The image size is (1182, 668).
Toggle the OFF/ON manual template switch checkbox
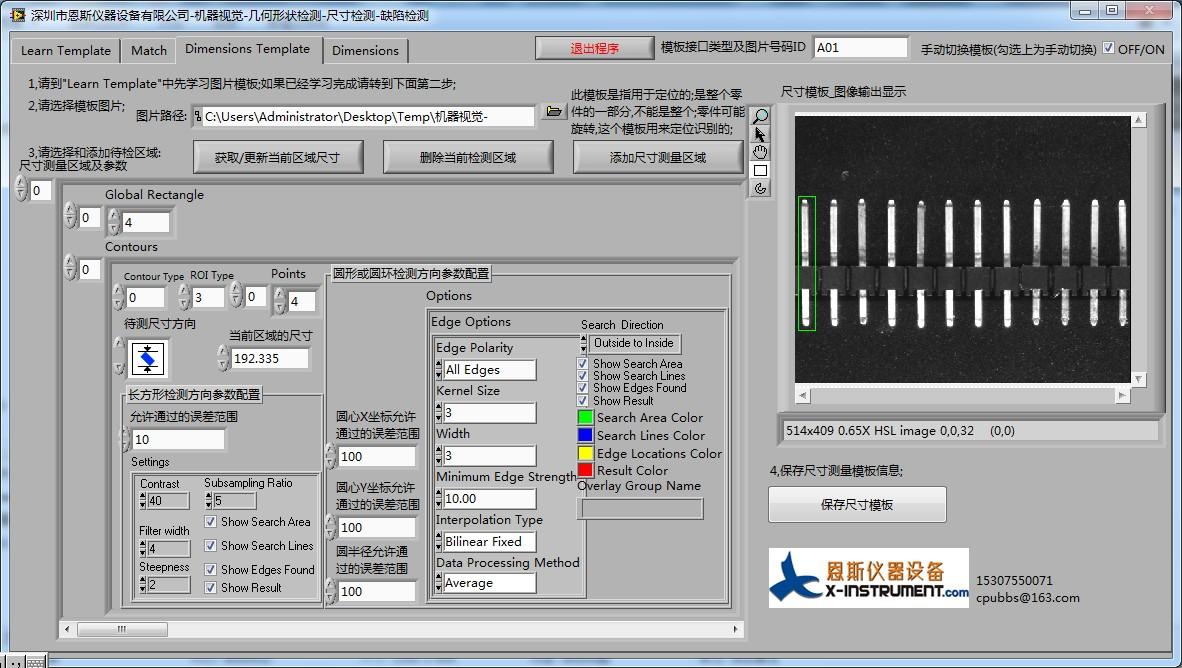coord(1108,48)
